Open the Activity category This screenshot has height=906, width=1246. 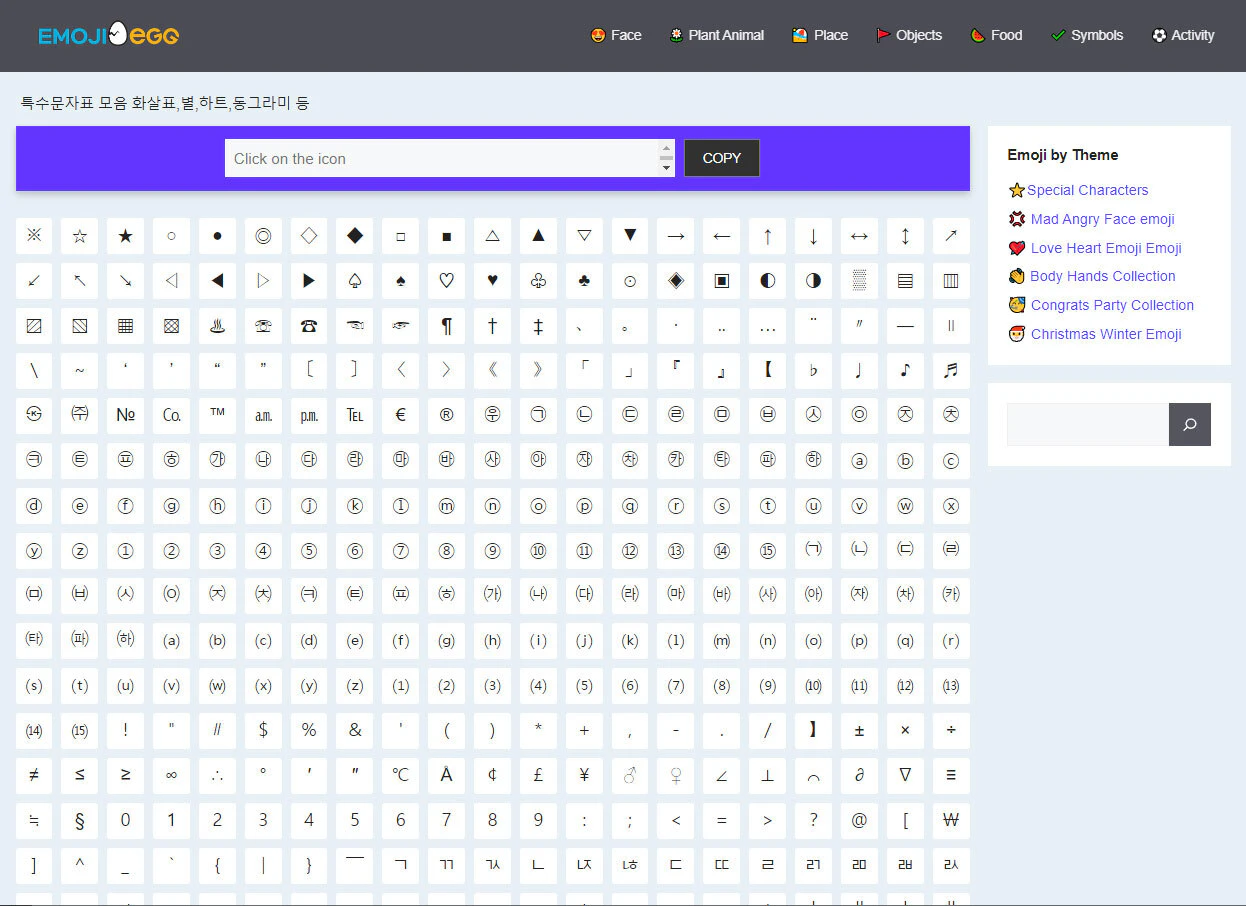click(x=1183, y=35)
